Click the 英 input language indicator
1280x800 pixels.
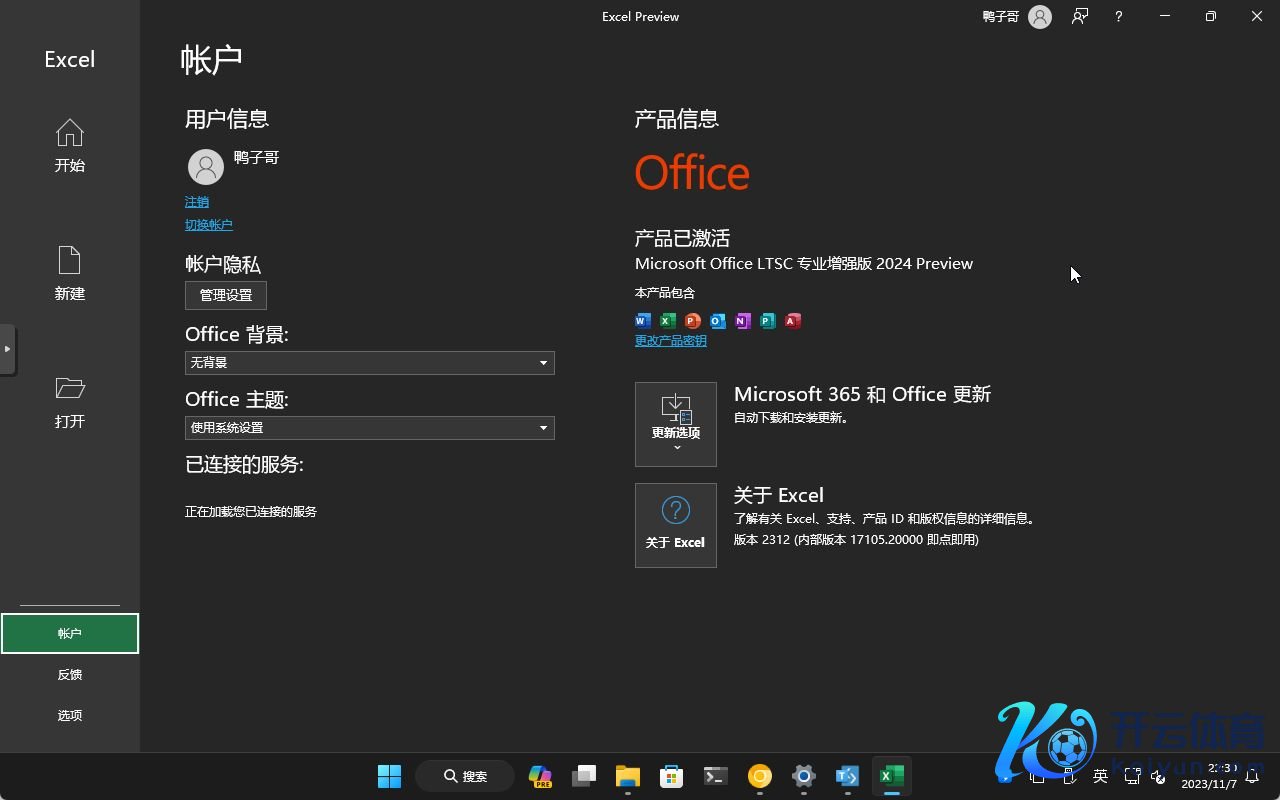point(1101,776)
